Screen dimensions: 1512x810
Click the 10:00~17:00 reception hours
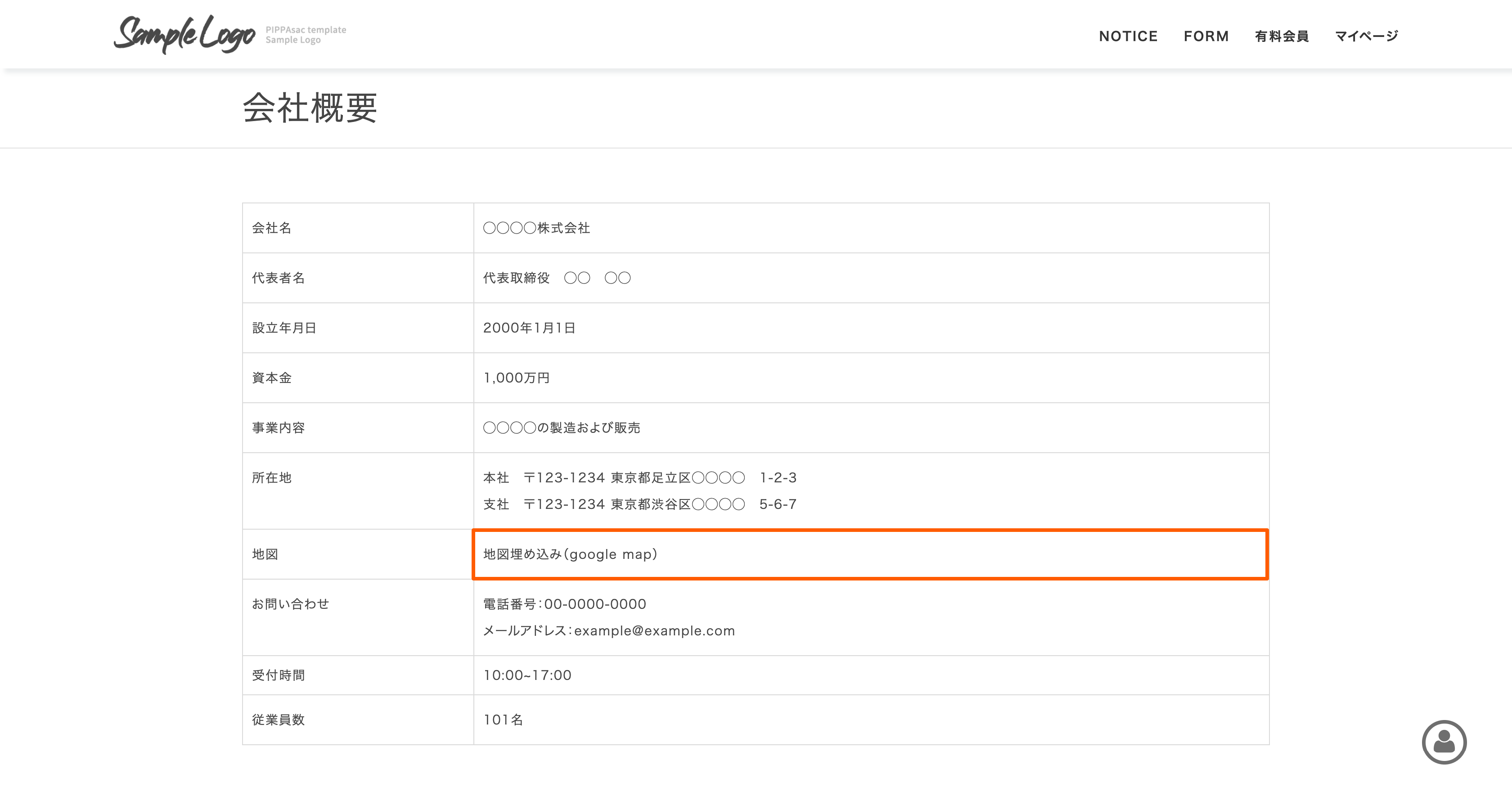click(x=527, y=675)
